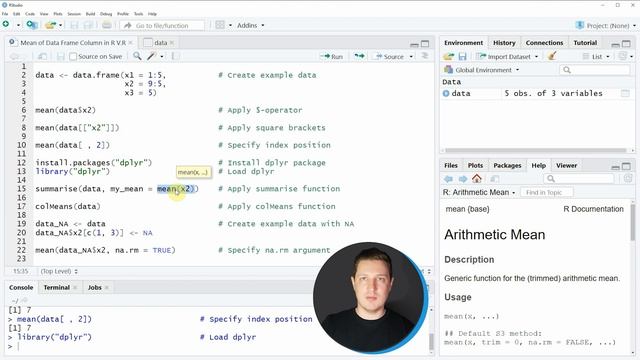Viewport: 640px width, 360px height.
Task: Click the Help refresh icon
Action: click(x=628, y=178)
